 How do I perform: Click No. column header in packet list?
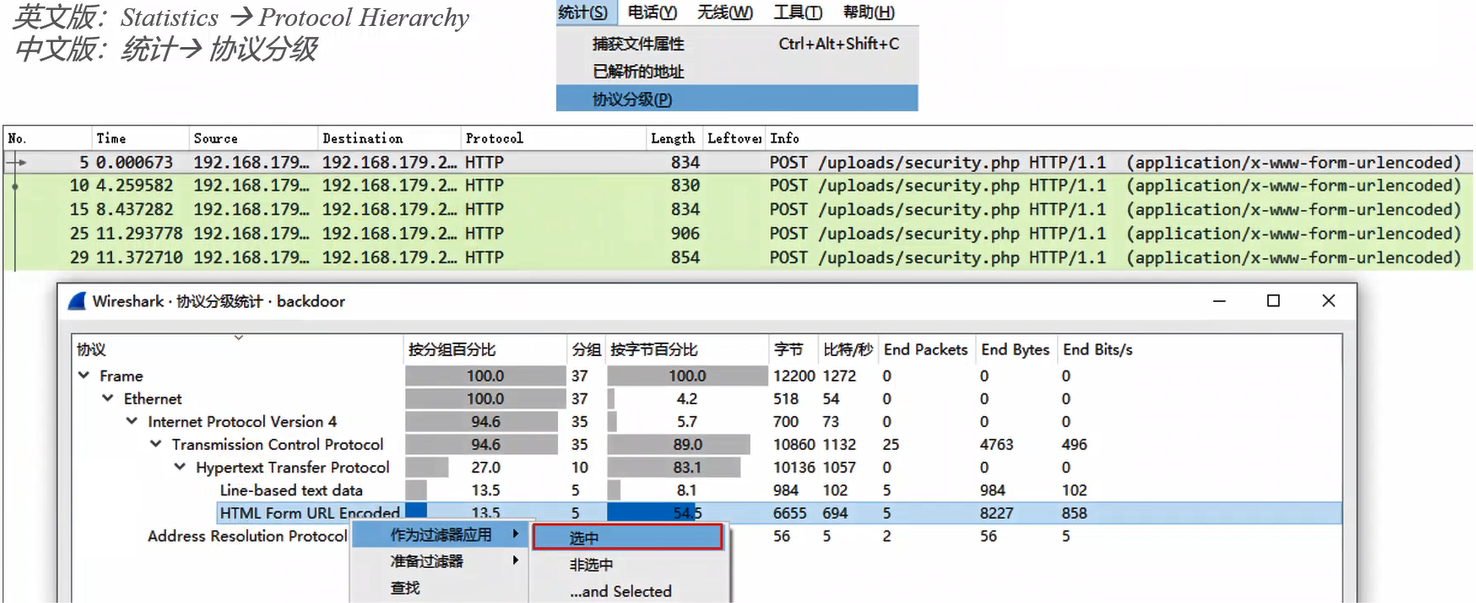coord(47,138)
